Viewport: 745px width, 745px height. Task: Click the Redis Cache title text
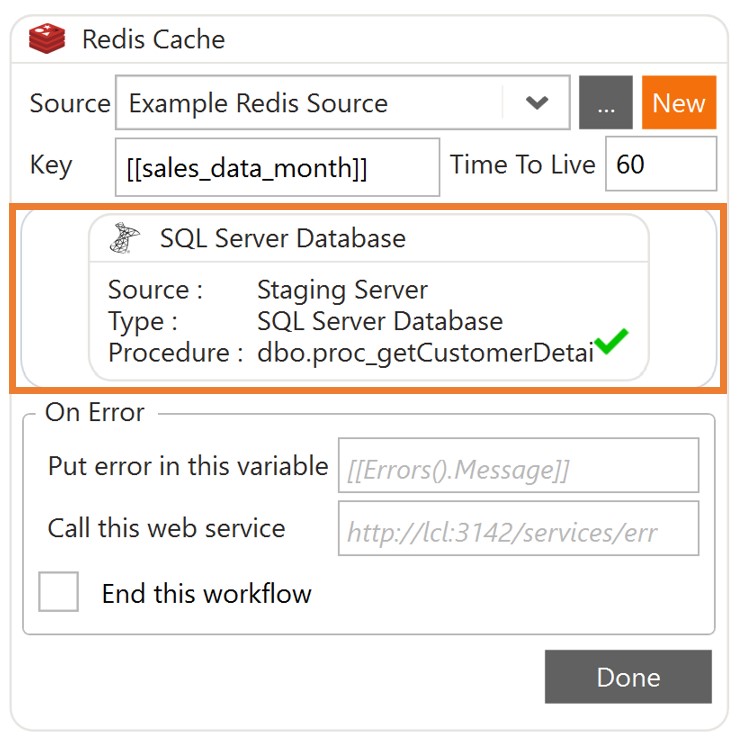(153, 39)
